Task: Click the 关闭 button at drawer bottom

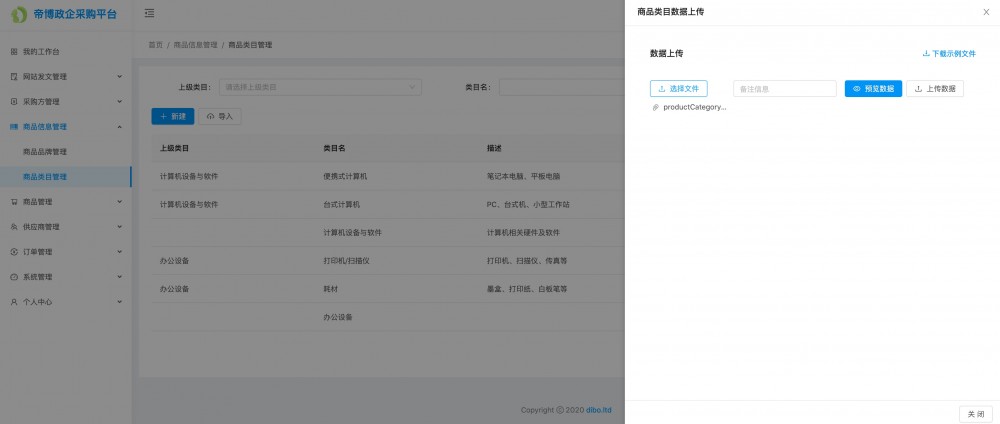Action: pos(975,414)
